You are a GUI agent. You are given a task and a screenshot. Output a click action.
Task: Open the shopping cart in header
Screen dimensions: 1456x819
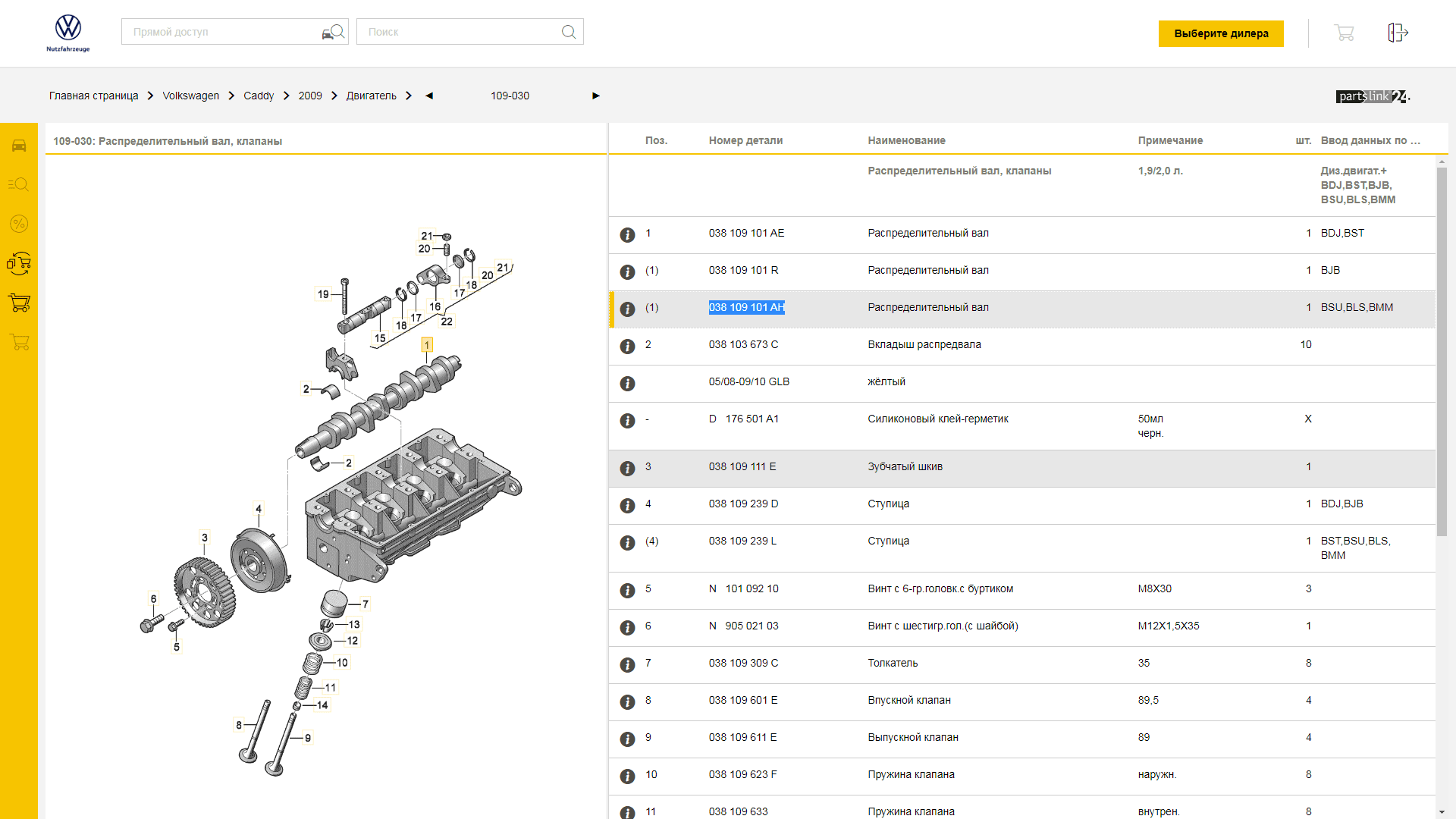[x=1344, y=33]
